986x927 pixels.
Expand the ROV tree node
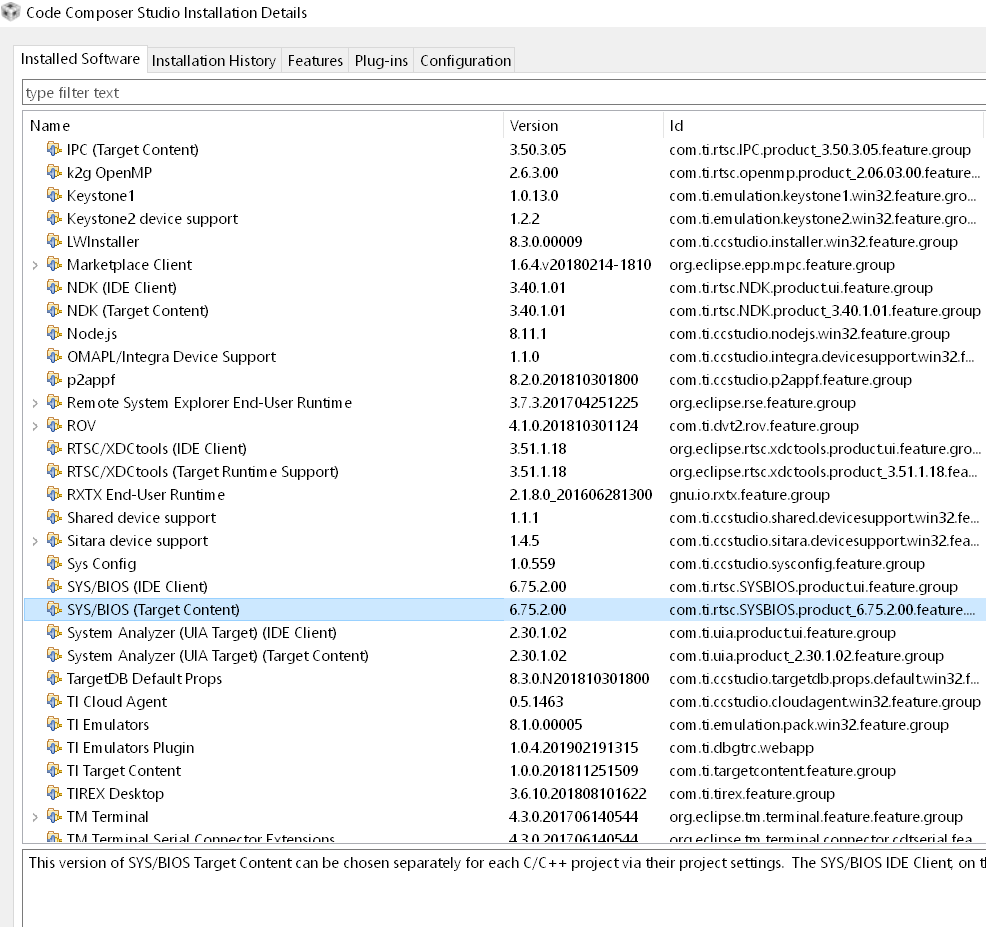click(35, 426)
